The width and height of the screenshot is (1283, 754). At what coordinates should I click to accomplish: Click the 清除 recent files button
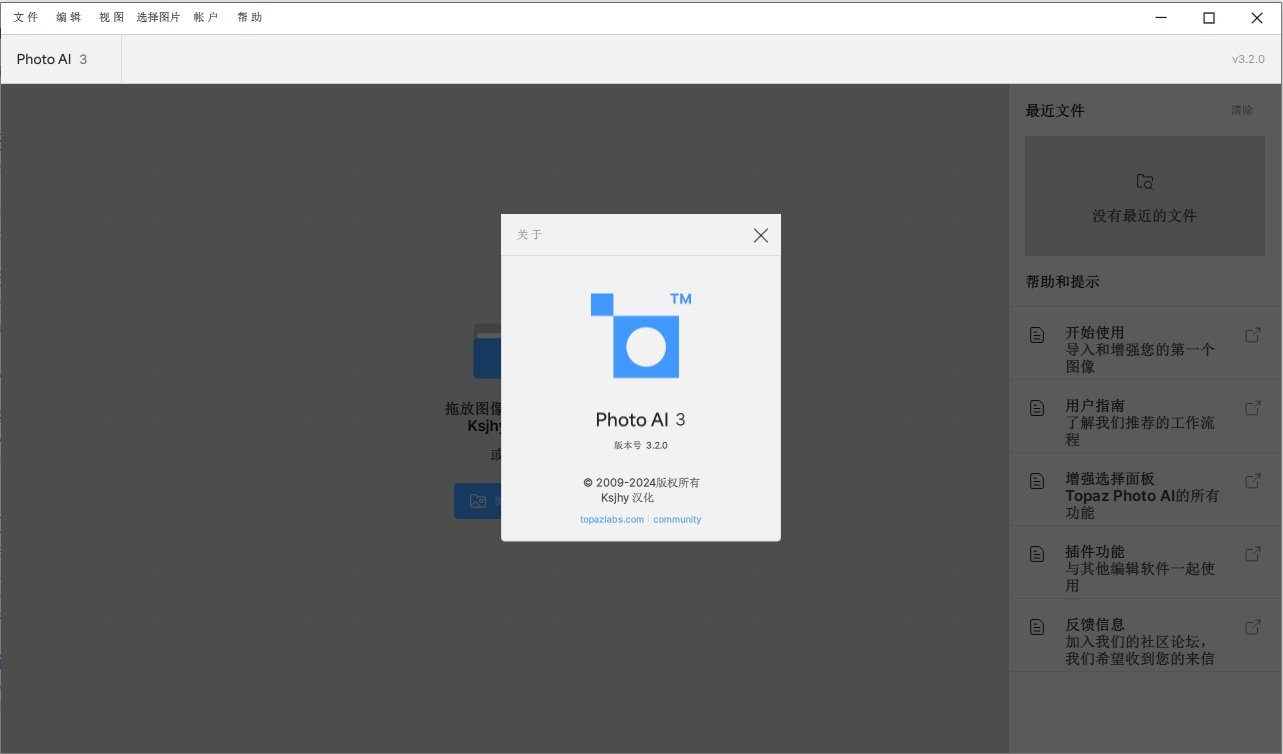tap(1241, 110)
